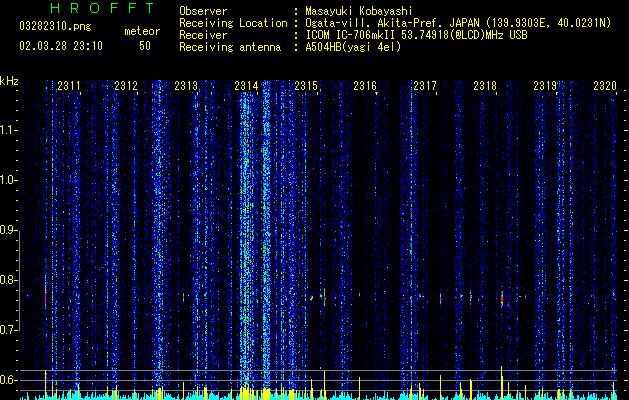Viewport: 629px width, 400px height.
Task: Click the 2311 time marker
Action: (69, 86)
